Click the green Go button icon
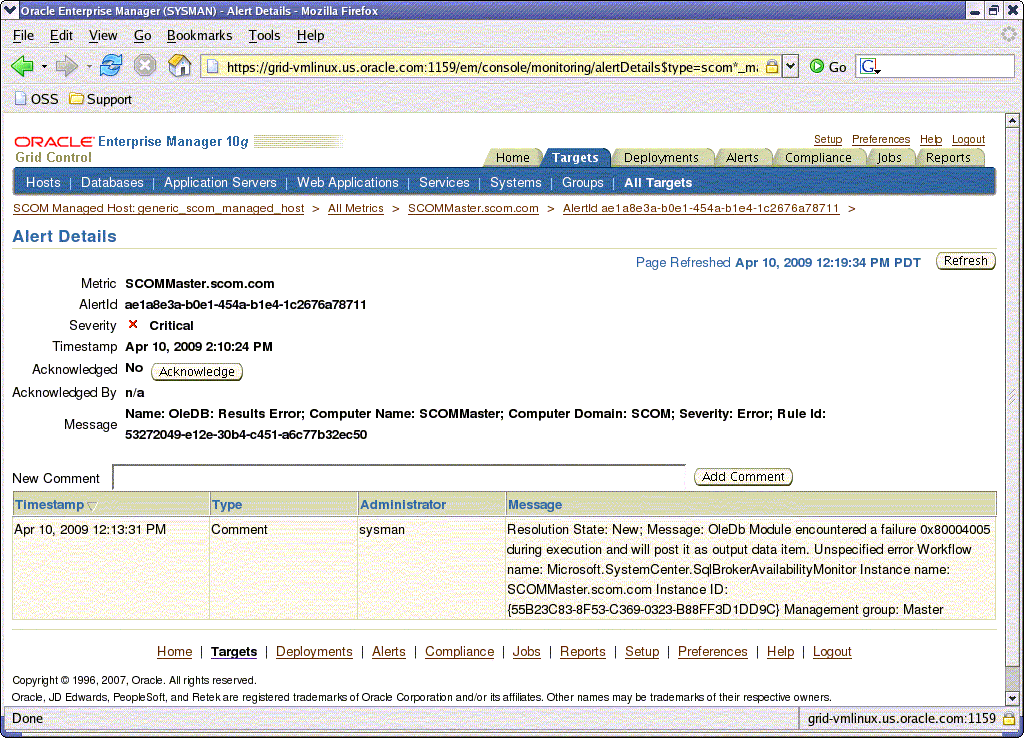 pyautogui.click(x=816, y=66)
